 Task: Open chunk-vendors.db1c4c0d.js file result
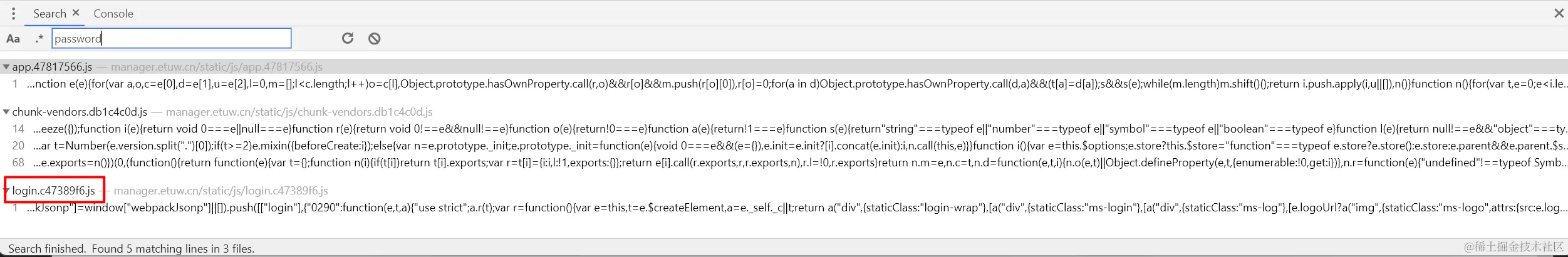(x=80, y=112)
